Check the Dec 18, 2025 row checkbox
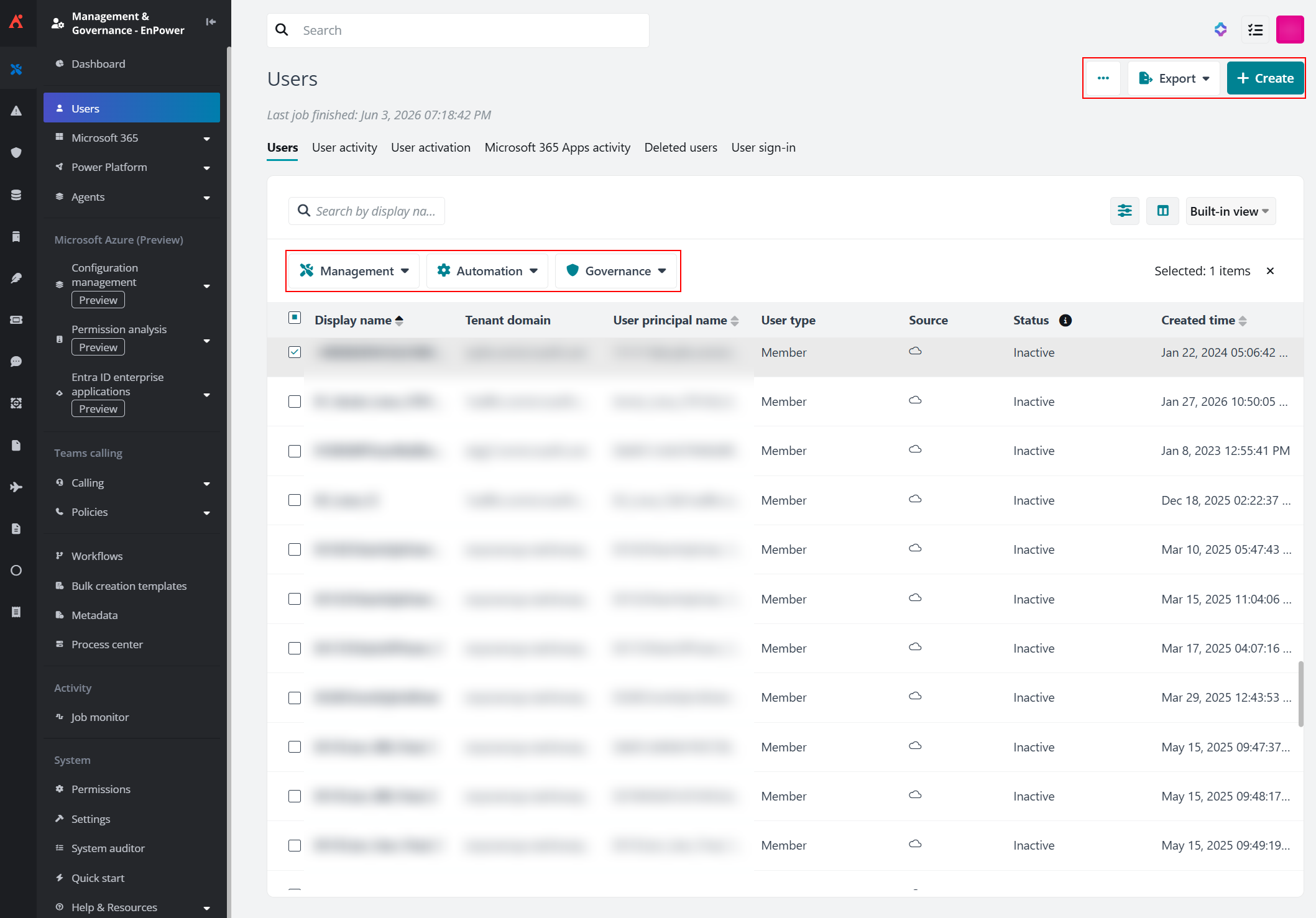 [295, 500]
